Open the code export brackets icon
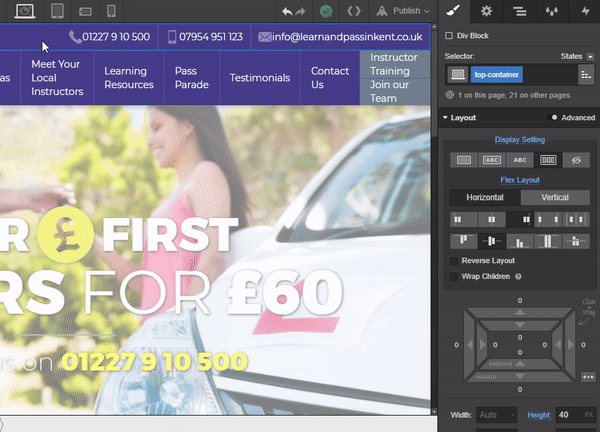 (x=354, y=11)
